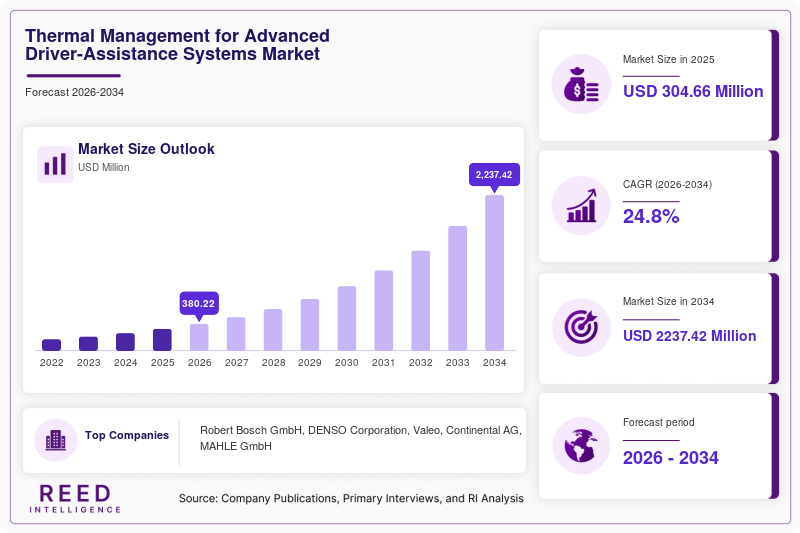Click the Forecast 2026-2034 subtitle
This screenshot has height=533, width=800.
[x=74, y=92]
